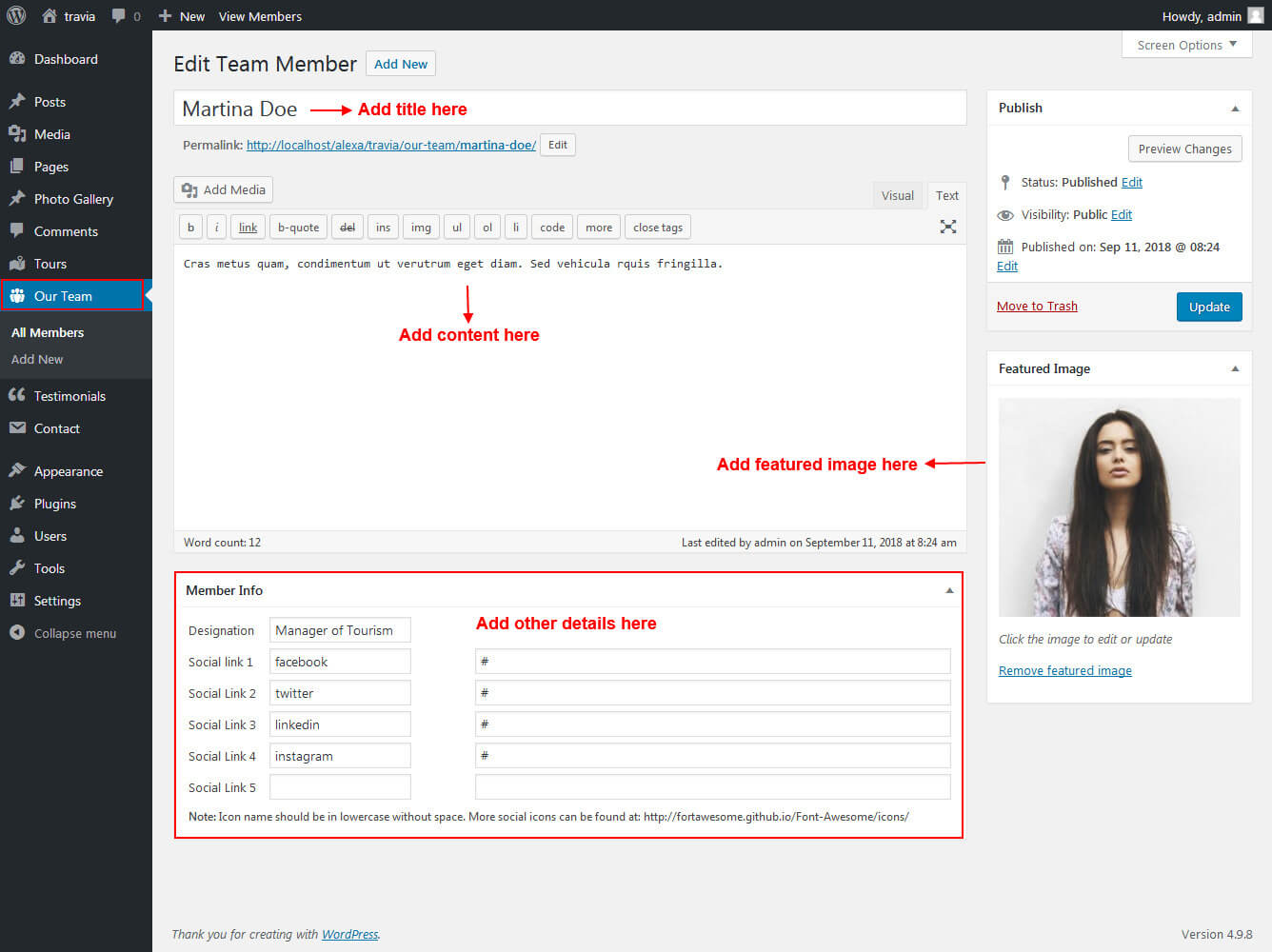
Task: Open the comments bubble in admin bar
Action: 119,16
